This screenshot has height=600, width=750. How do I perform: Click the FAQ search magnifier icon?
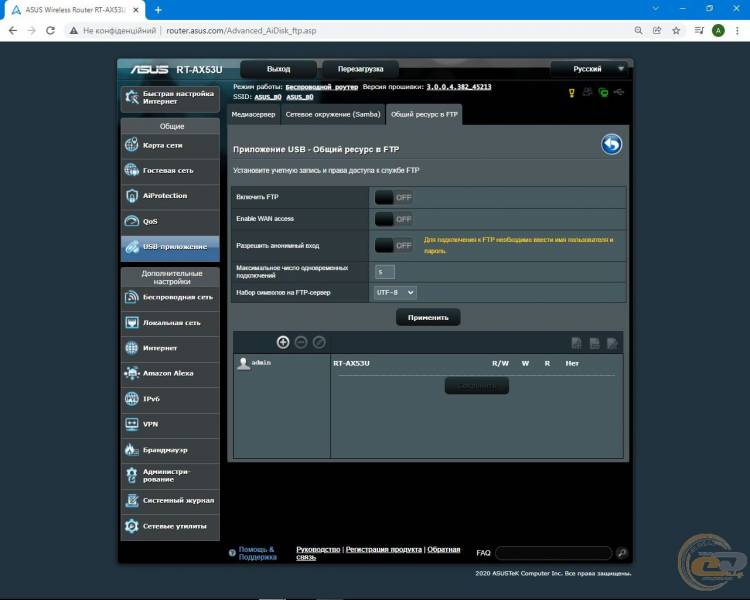point(622,553)
